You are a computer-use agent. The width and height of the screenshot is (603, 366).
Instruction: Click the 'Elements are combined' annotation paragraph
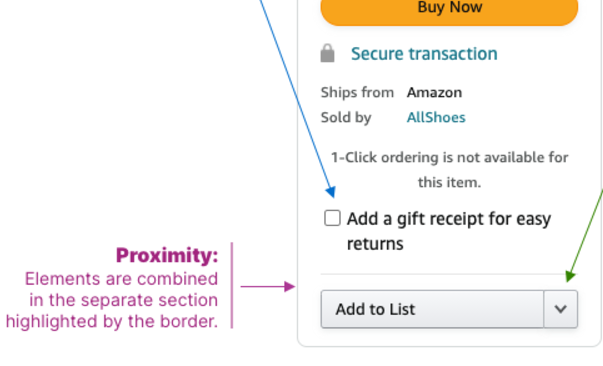pos(112,300)
